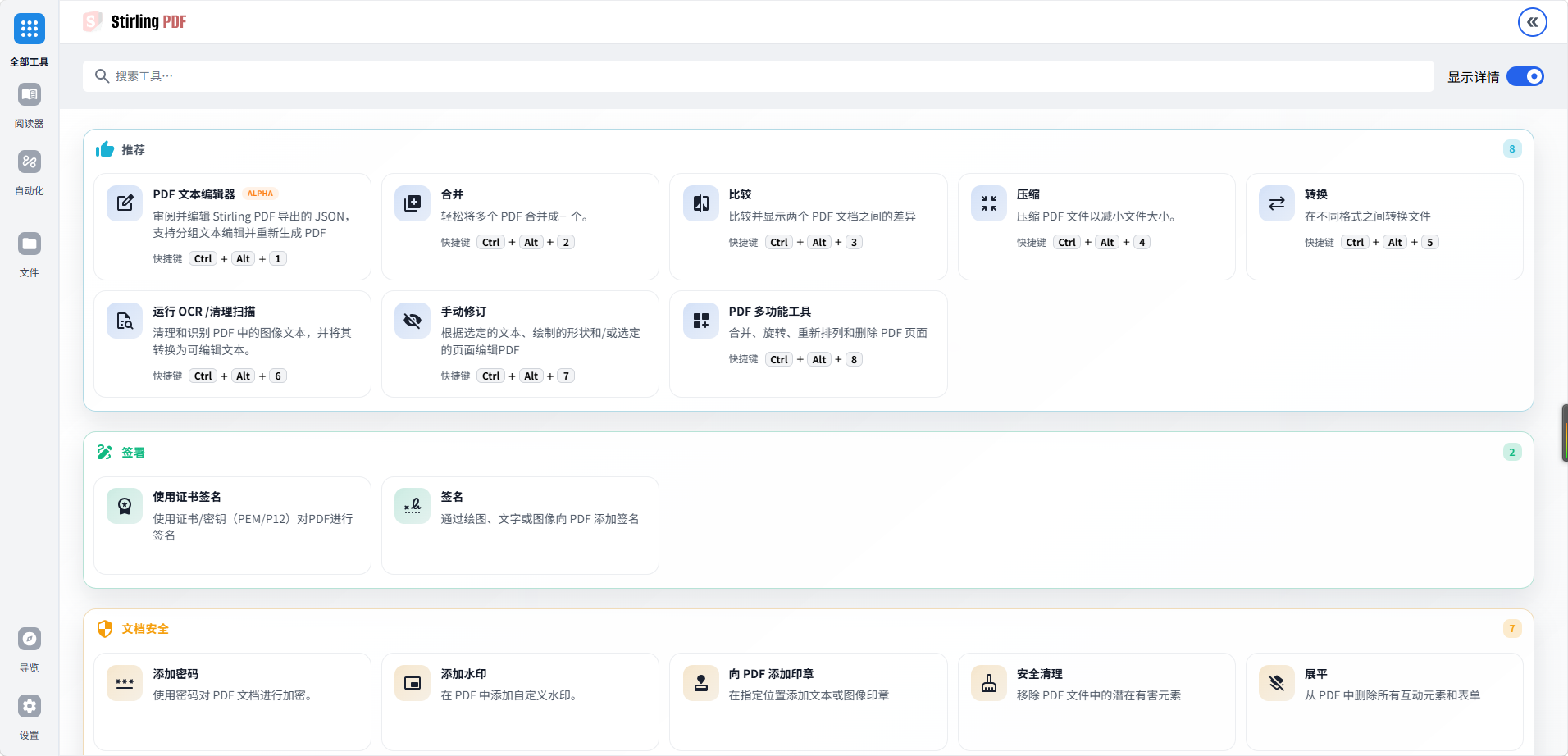The image size is (1568, 756).
Task: Click the 转换 convert arrows icon
Action: coord(1277,203)
